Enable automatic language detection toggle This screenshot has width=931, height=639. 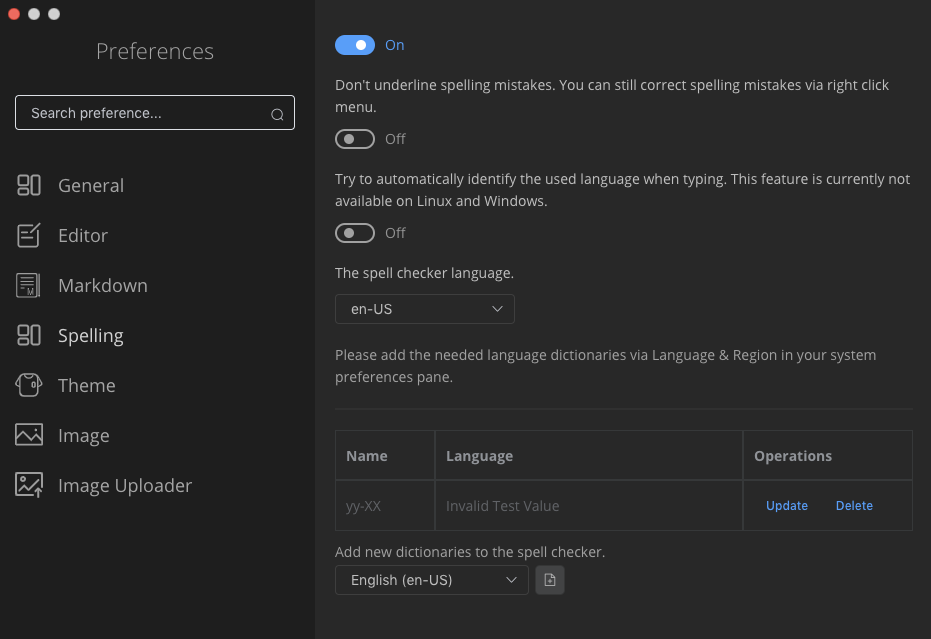355,233
